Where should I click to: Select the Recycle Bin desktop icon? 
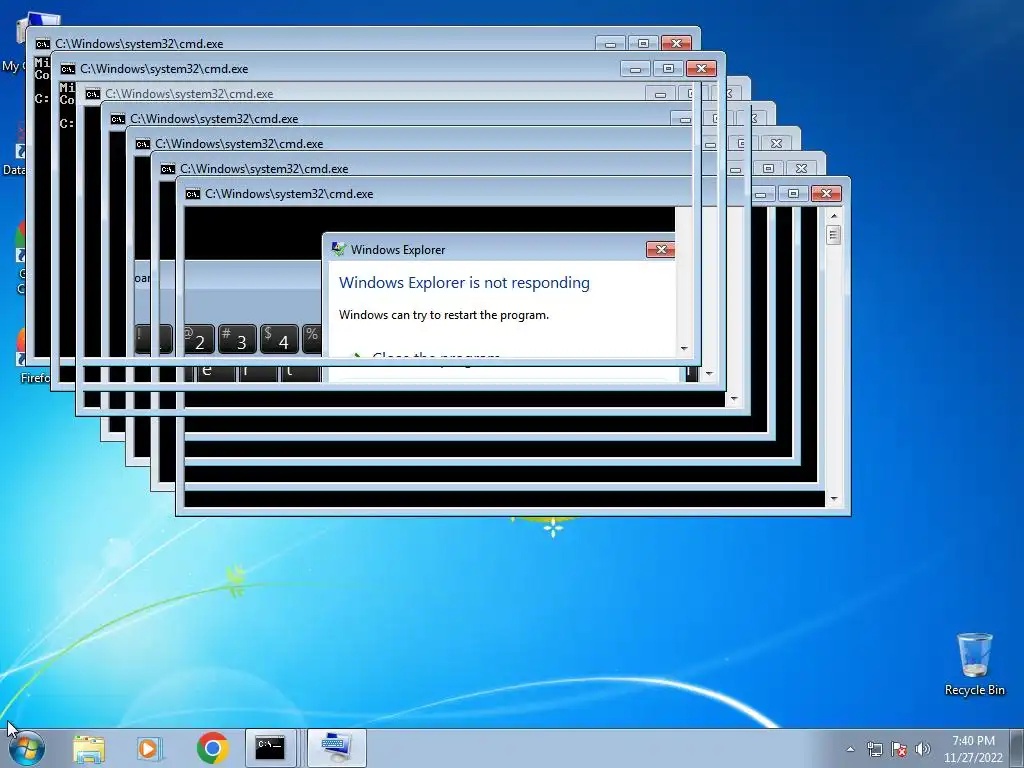coord(974,664)
